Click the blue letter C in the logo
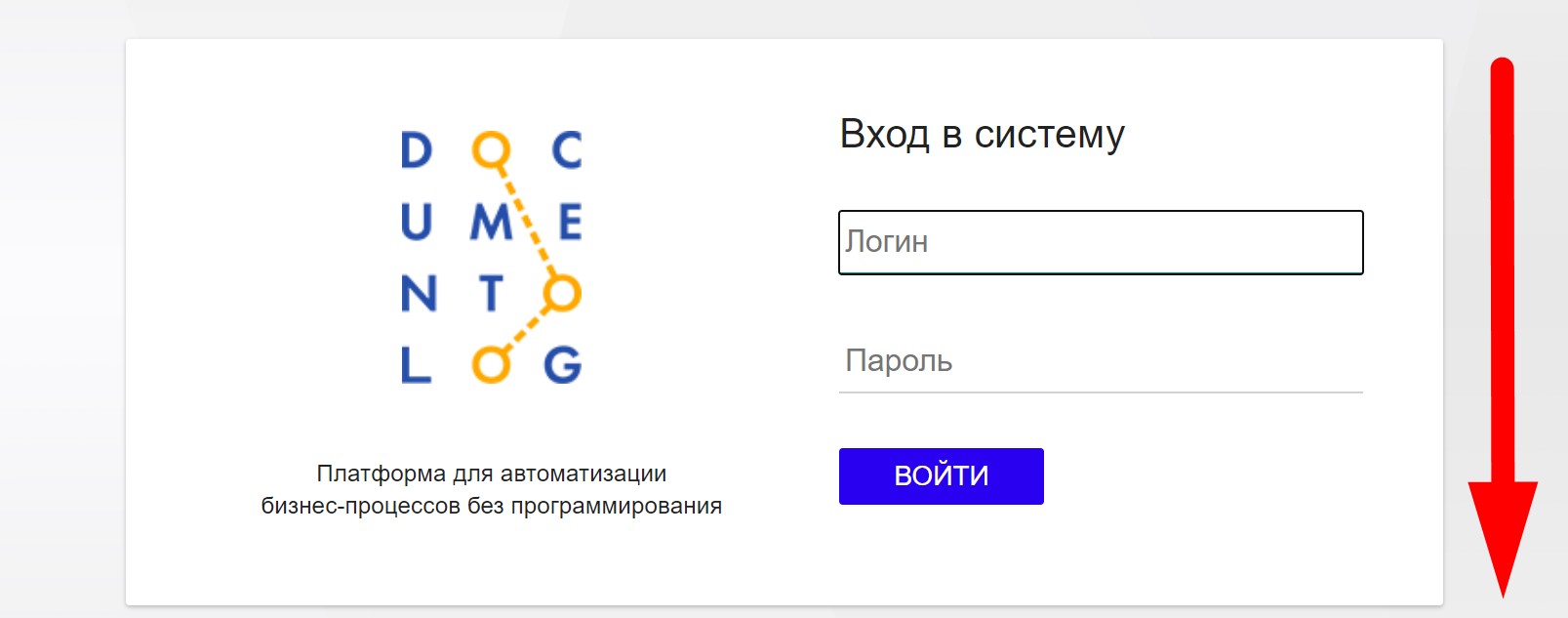The height and width of the screenshot is (618, 1568). click(x=567, y=150)
